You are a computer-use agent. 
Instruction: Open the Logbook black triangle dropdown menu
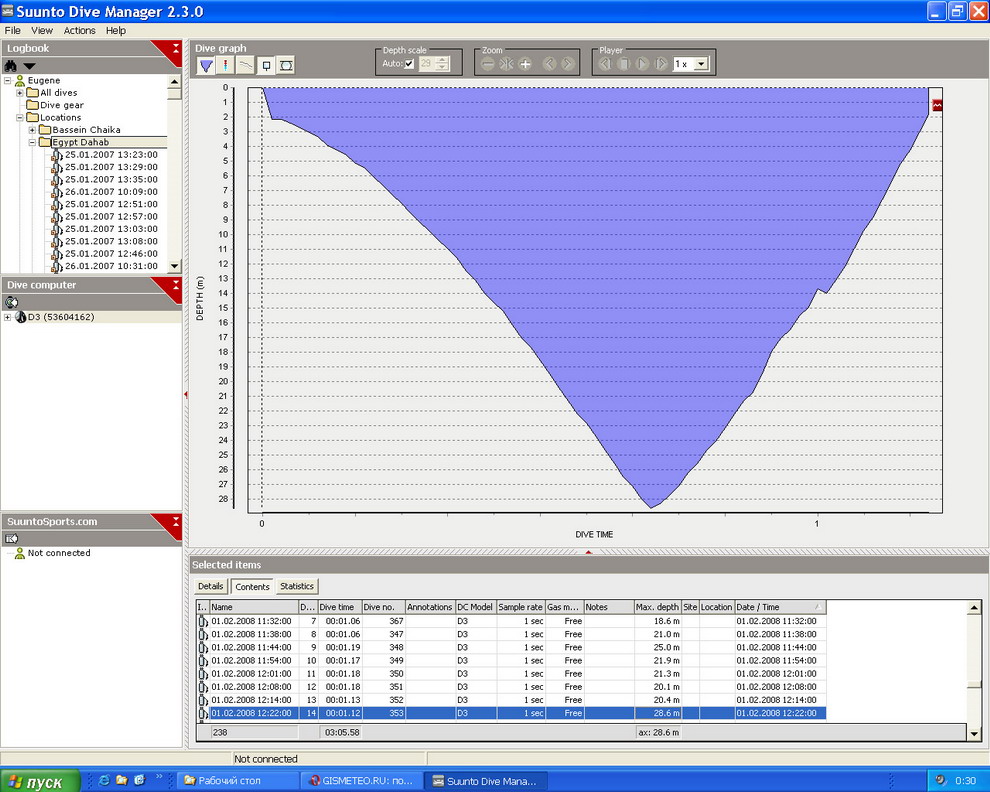pos(29,66)
